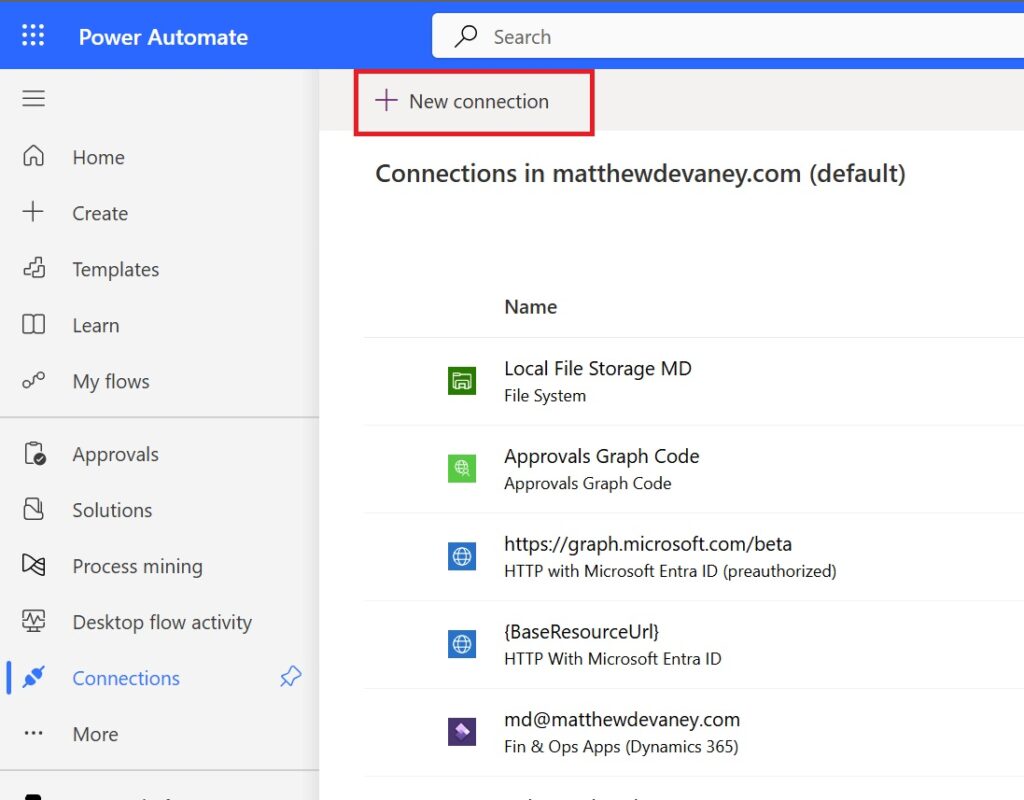Open Desktop flow activity page
1024x800 pixels.
(162, 622)
